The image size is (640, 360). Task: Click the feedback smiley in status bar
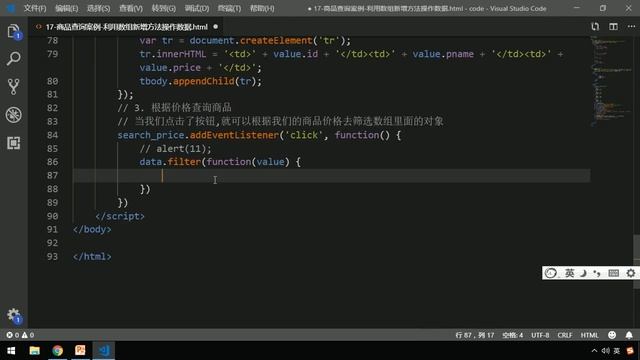(612, 335)
